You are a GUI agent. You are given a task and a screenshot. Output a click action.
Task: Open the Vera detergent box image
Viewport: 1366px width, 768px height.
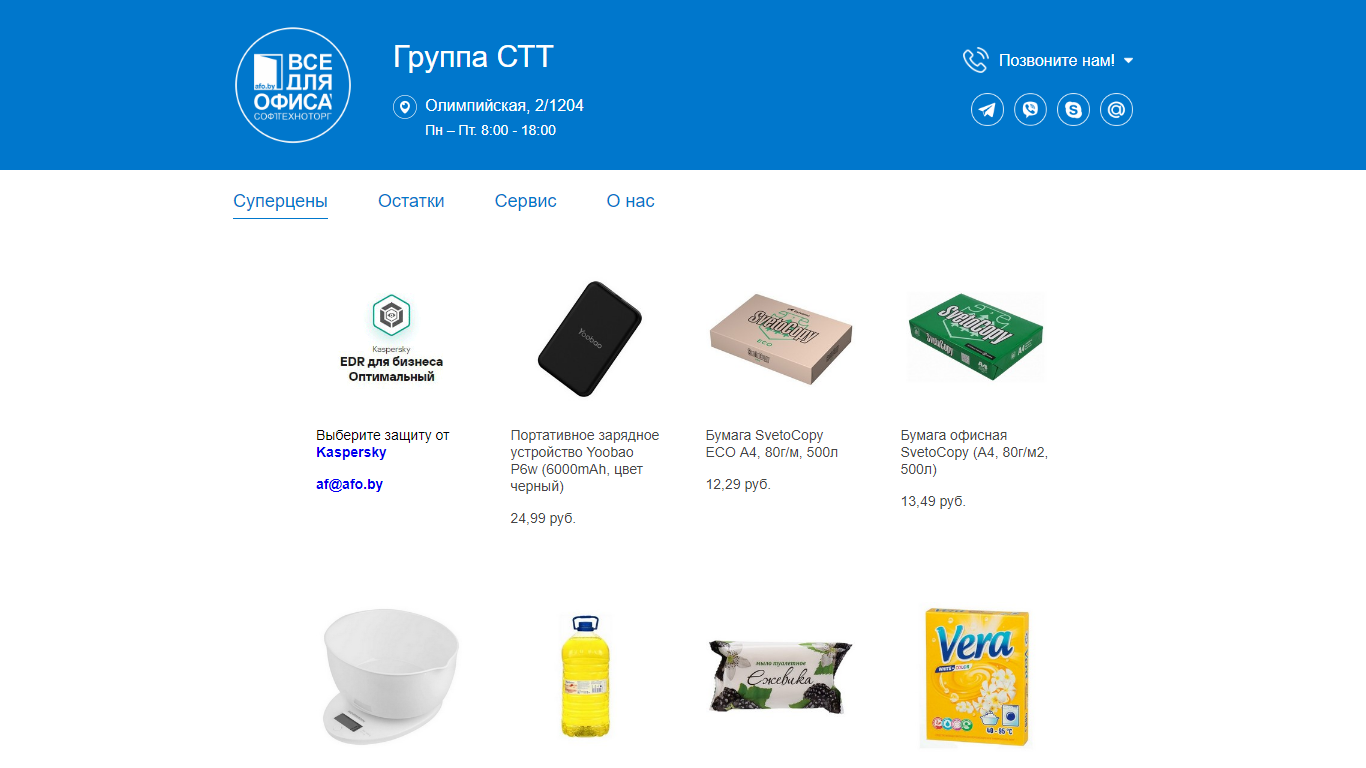tap(975, 677)
